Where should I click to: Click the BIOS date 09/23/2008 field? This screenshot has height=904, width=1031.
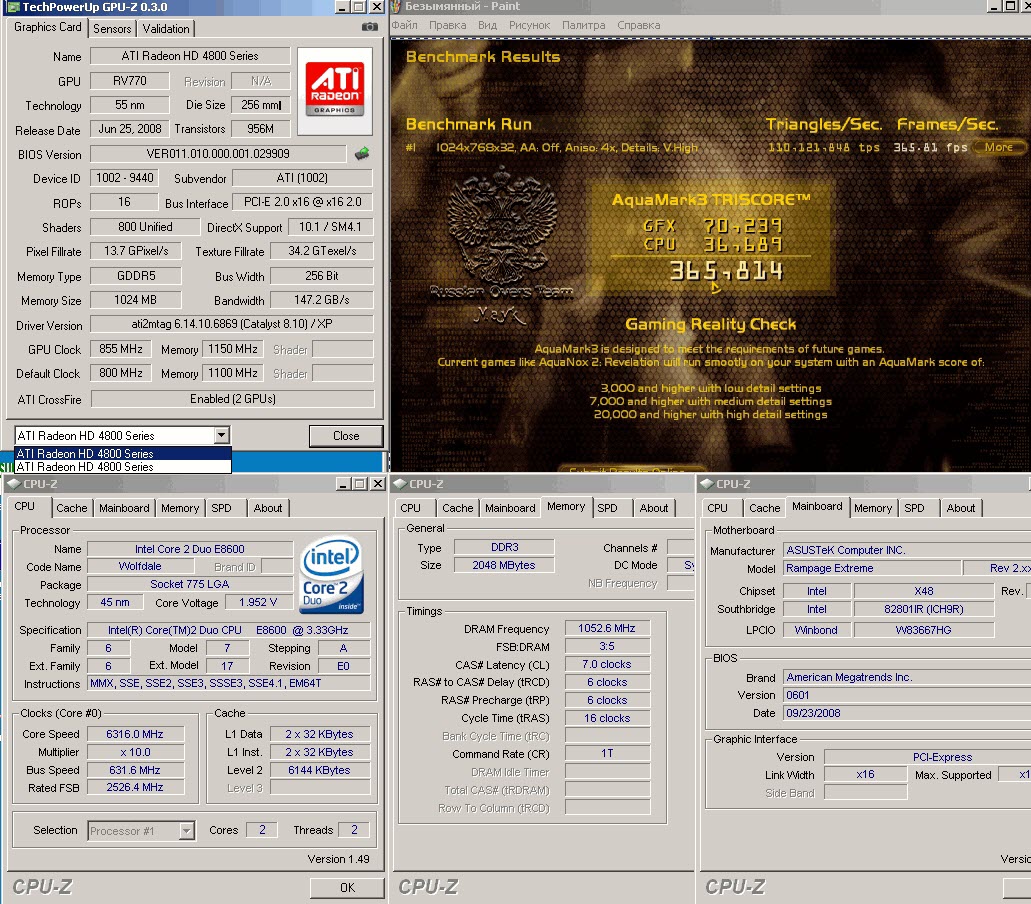[x=907, y=713]
